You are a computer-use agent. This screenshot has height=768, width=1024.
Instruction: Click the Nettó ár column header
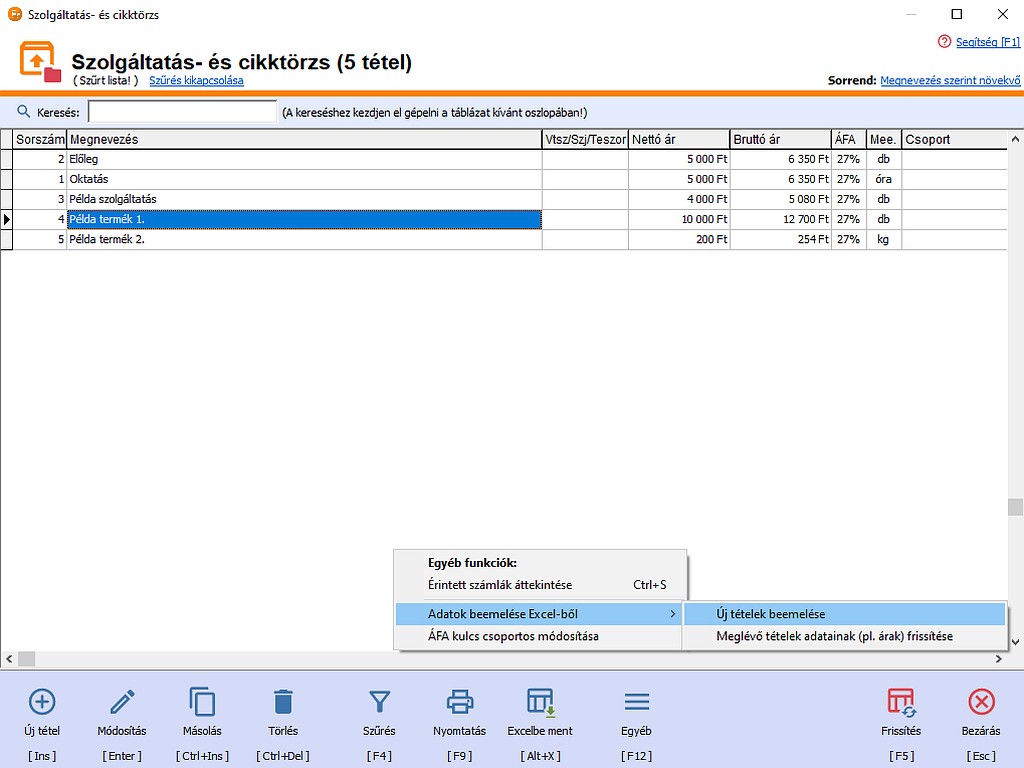pos(678,140)
